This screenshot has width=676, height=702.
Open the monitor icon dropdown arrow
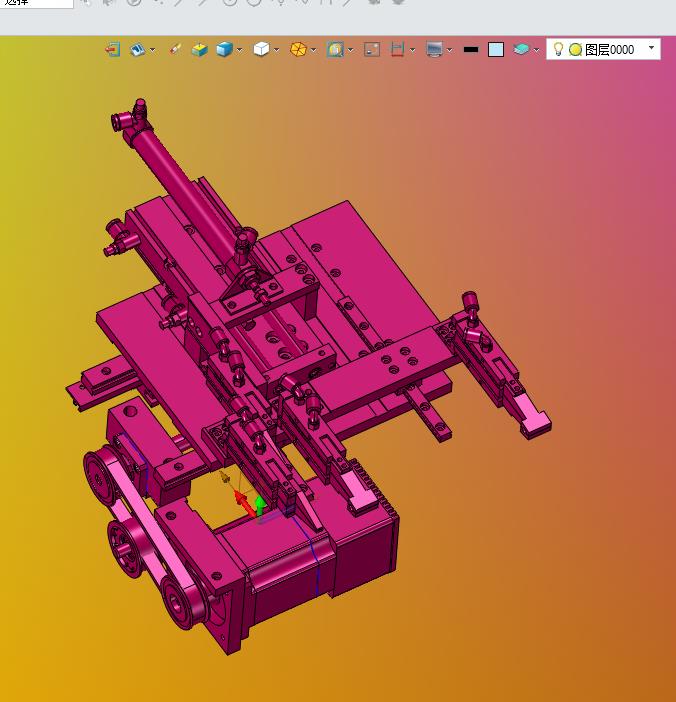click(449, 50)
